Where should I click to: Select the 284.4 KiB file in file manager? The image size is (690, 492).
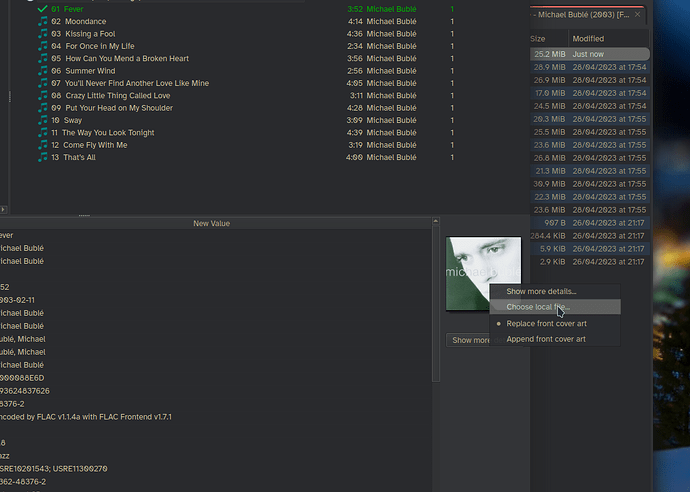pos(590,236)
